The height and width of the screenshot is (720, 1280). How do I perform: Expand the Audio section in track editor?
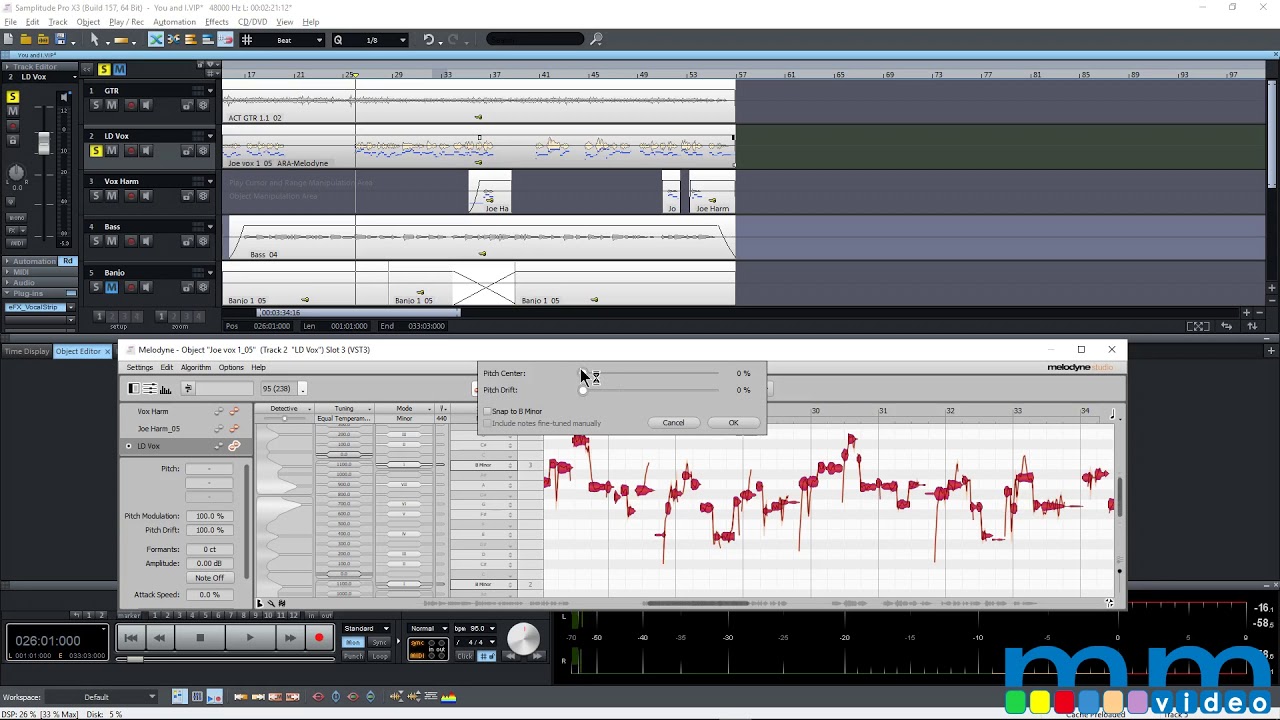coord(7,283)
